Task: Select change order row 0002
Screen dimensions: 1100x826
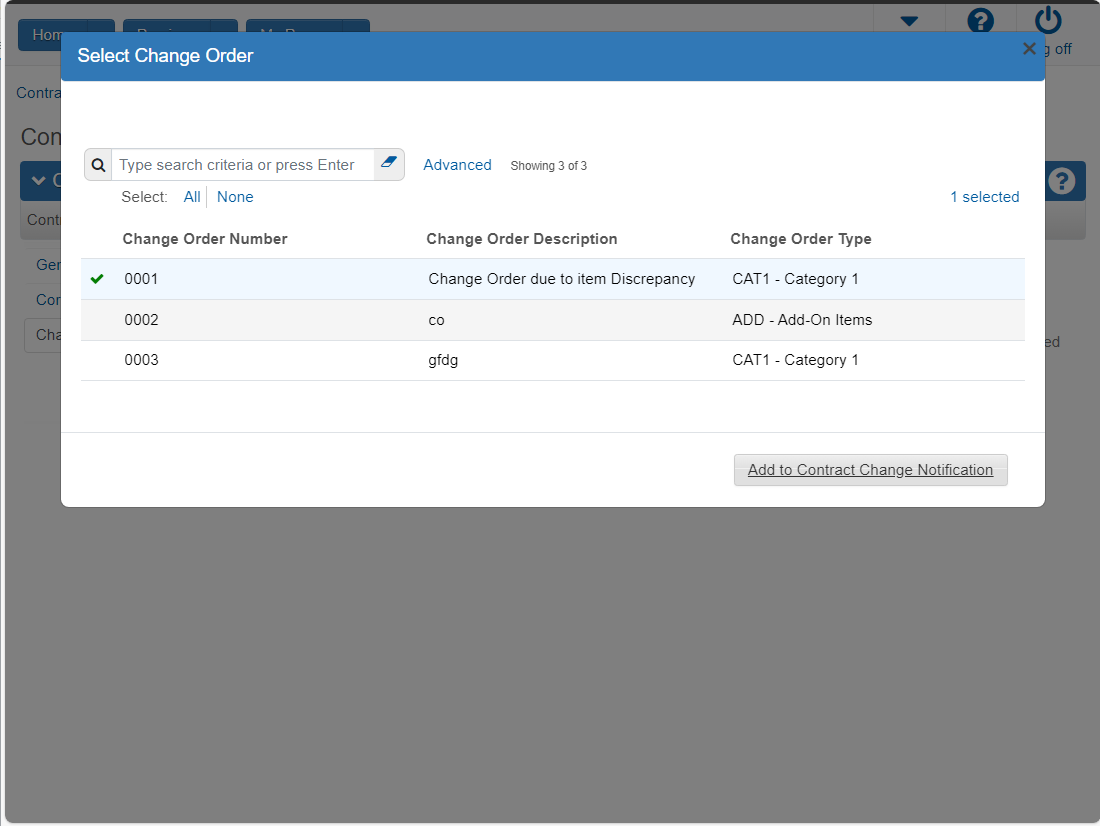Action: coord(553,320)
